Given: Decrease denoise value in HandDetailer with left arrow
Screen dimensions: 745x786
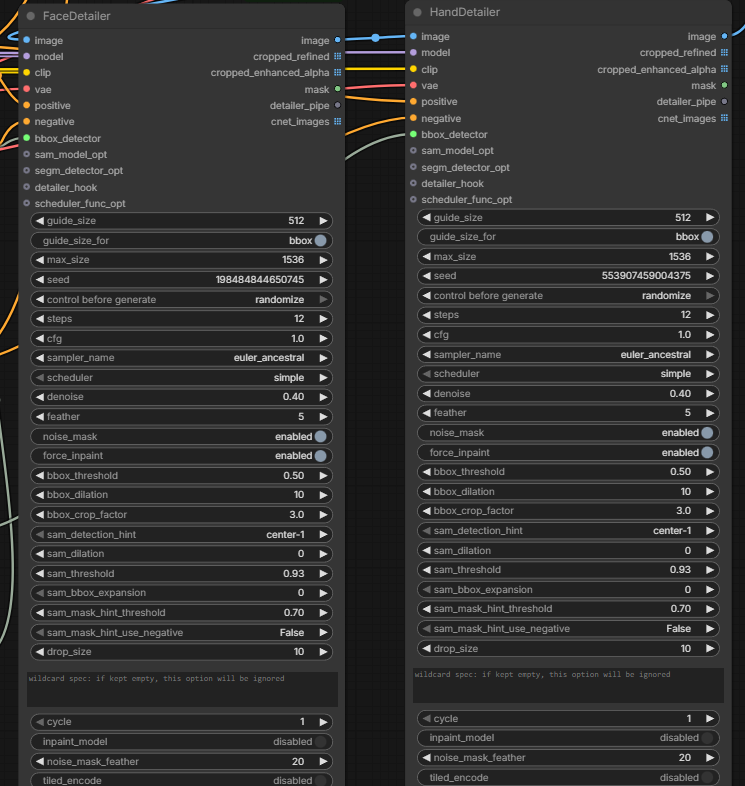Looking at the screenshot, I should coord(427,394).
